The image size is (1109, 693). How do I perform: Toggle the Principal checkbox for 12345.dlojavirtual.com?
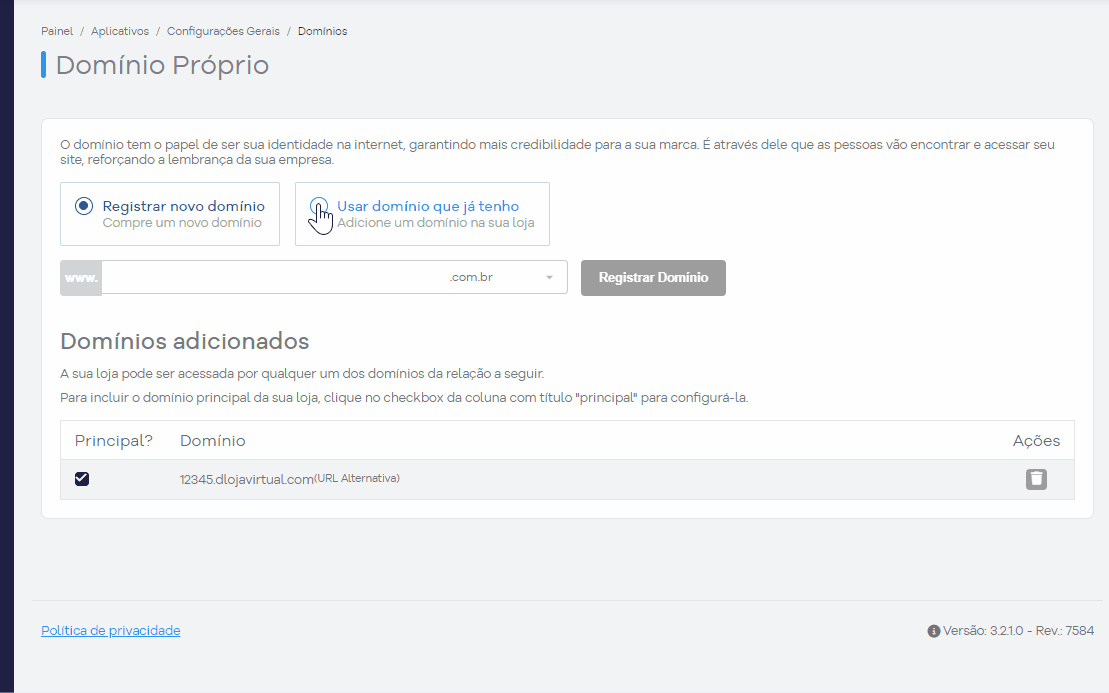click(82, 479)
